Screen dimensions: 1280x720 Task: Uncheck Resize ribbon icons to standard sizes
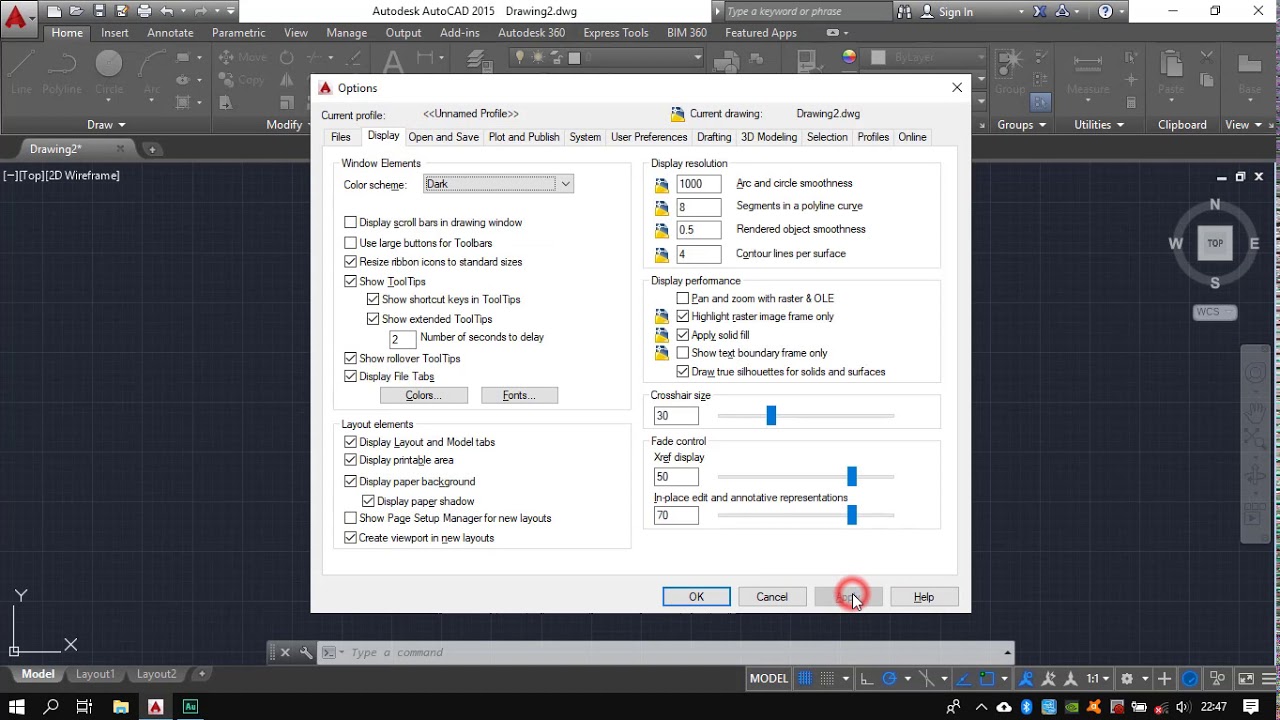pyautogui.click(x=350, y=262)
